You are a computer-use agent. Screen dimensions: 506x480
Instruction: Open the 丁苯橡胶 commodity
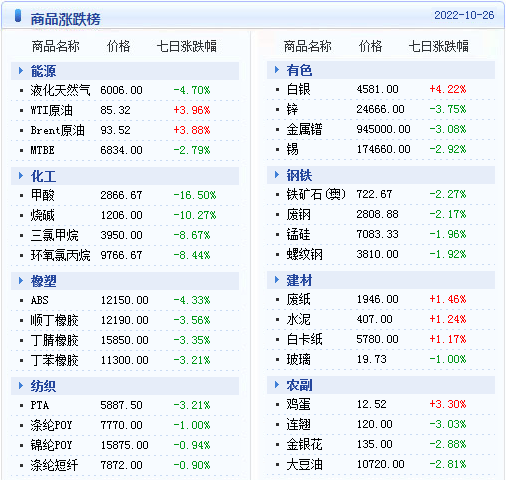[x=55, y=360]
